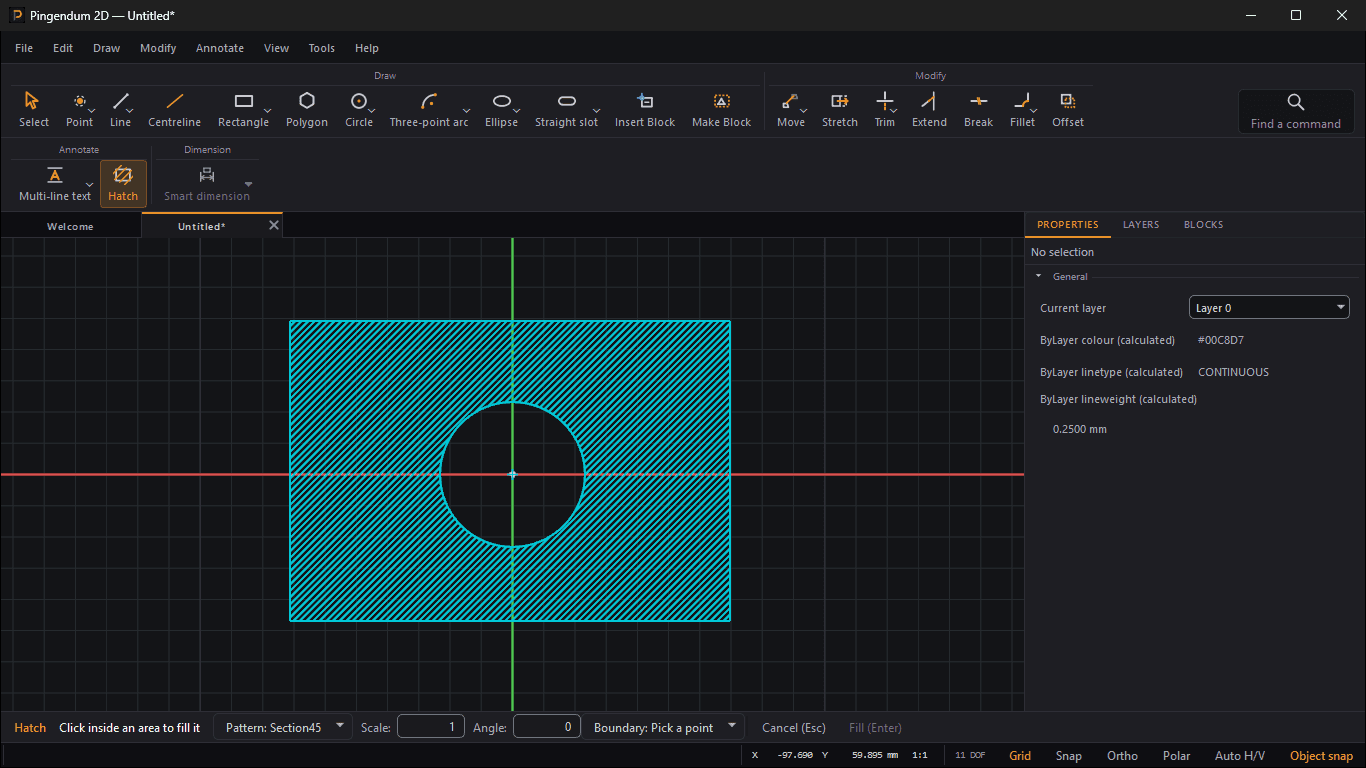Activate the Extend tool
The height and width of the screenshot is (768, 1366).
(929, 110)
